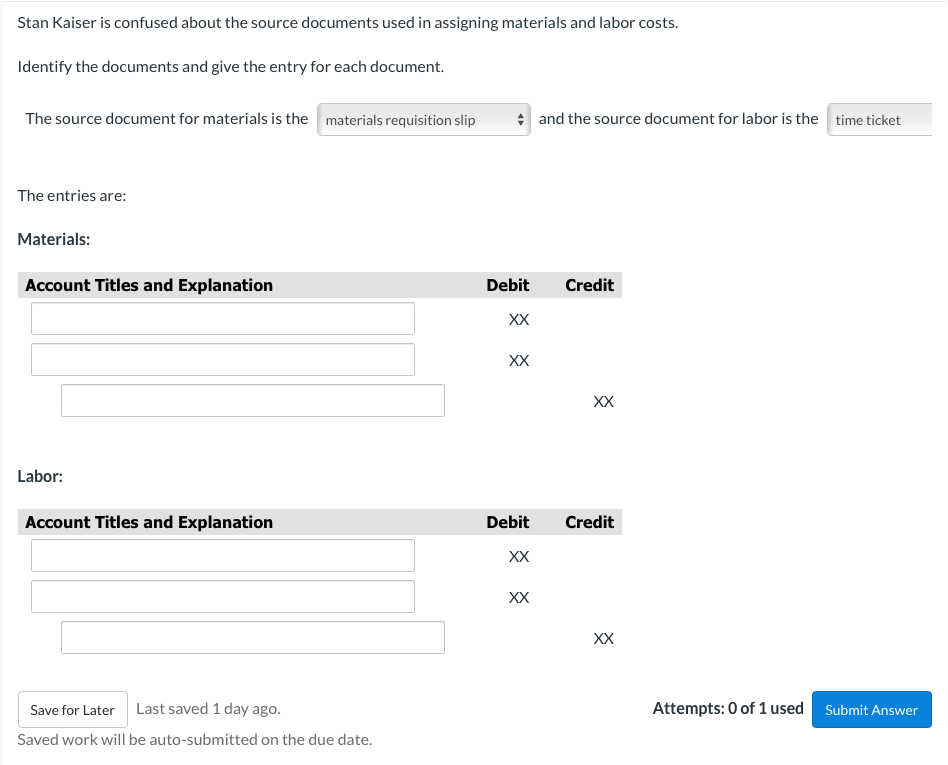Click 'The entries are:' text
The image size is (948, 765).
(x=72, y=196)
